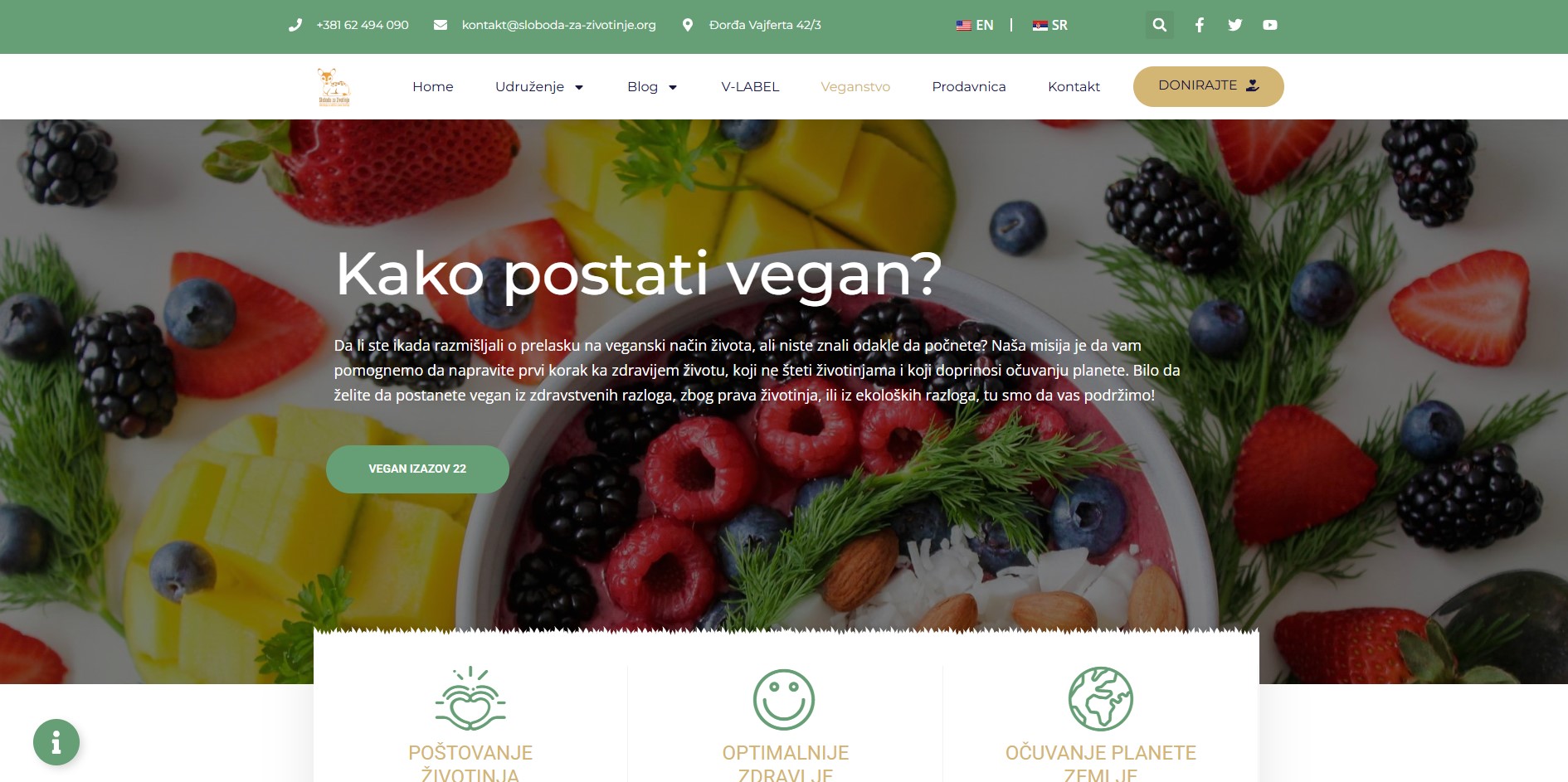Click the site logo with fox
1568x782 pixels.
[334, 86]
